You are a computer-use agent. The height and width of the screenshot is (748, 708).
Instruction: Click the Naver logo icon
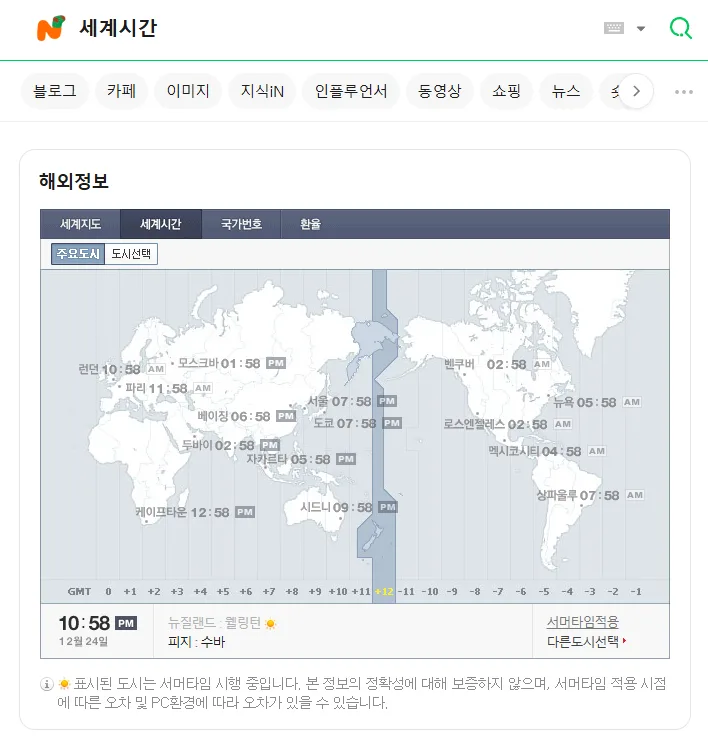(x=51, y=28)
